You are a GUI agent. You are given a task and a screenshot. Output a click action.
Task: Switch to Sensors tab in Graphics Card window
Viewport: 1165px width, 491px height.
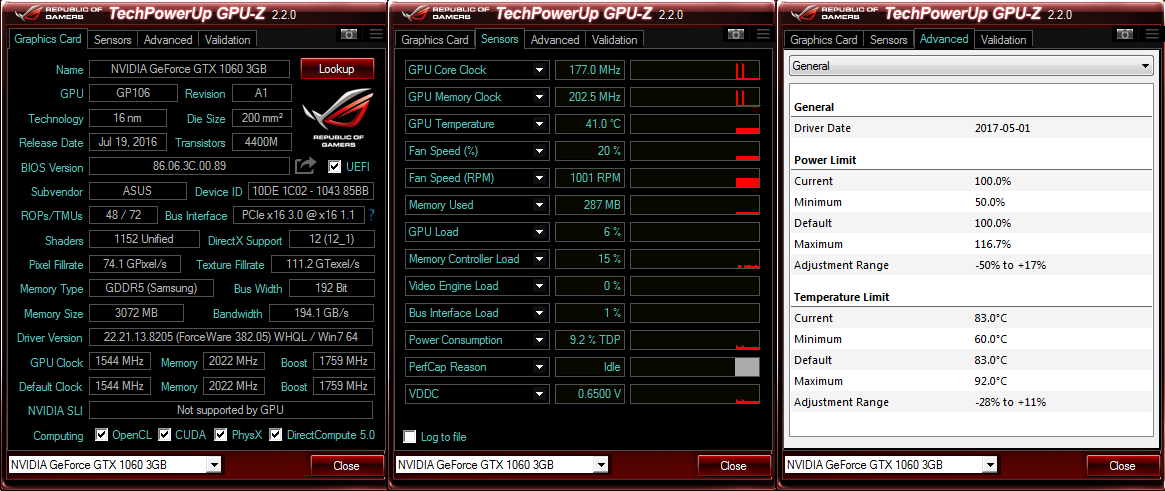tap(113, 40)
